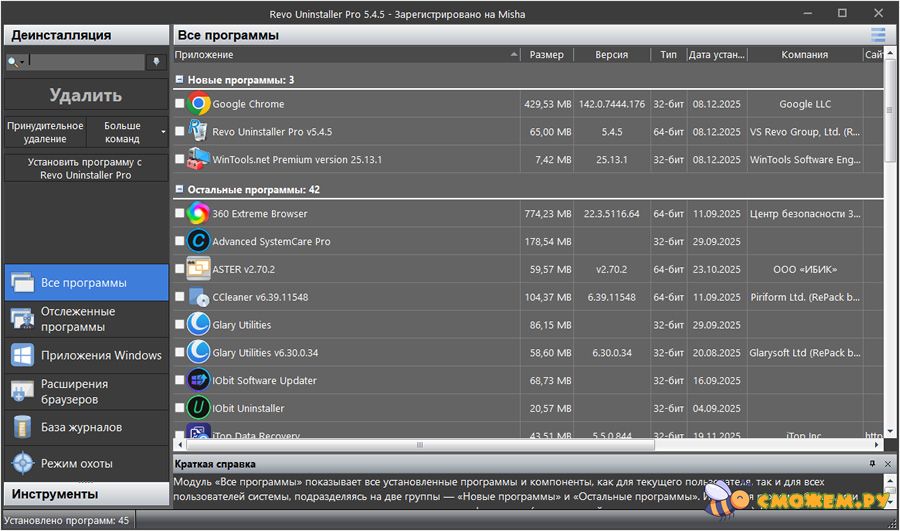Check the Google Chrome checkbox
Viewport: 900px width, 531px height.
pos(180,104)
